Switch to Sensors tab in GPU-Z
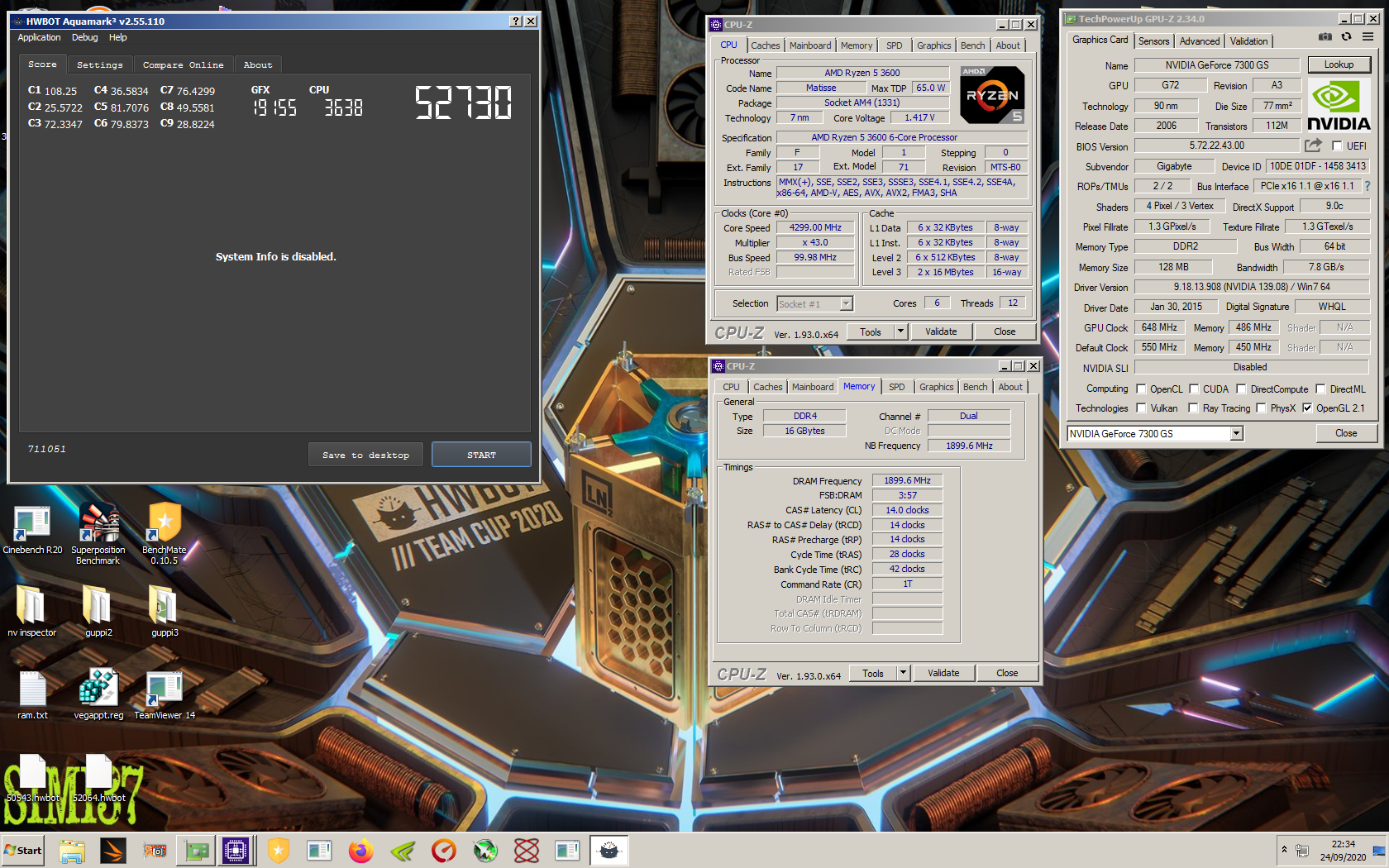1389x868 pixels. [1153, 41]
